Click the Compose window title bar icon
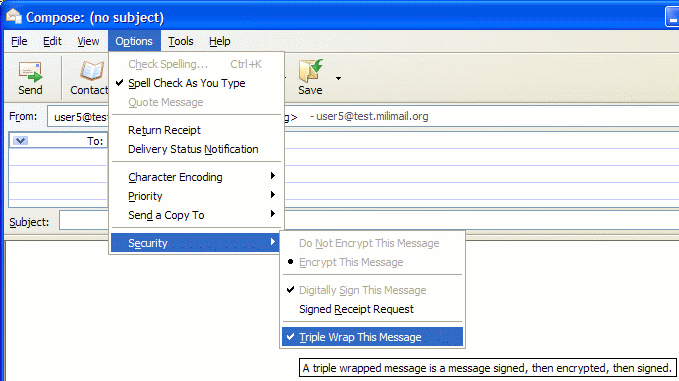Screen dimensions: 679x381 point(13,16)
